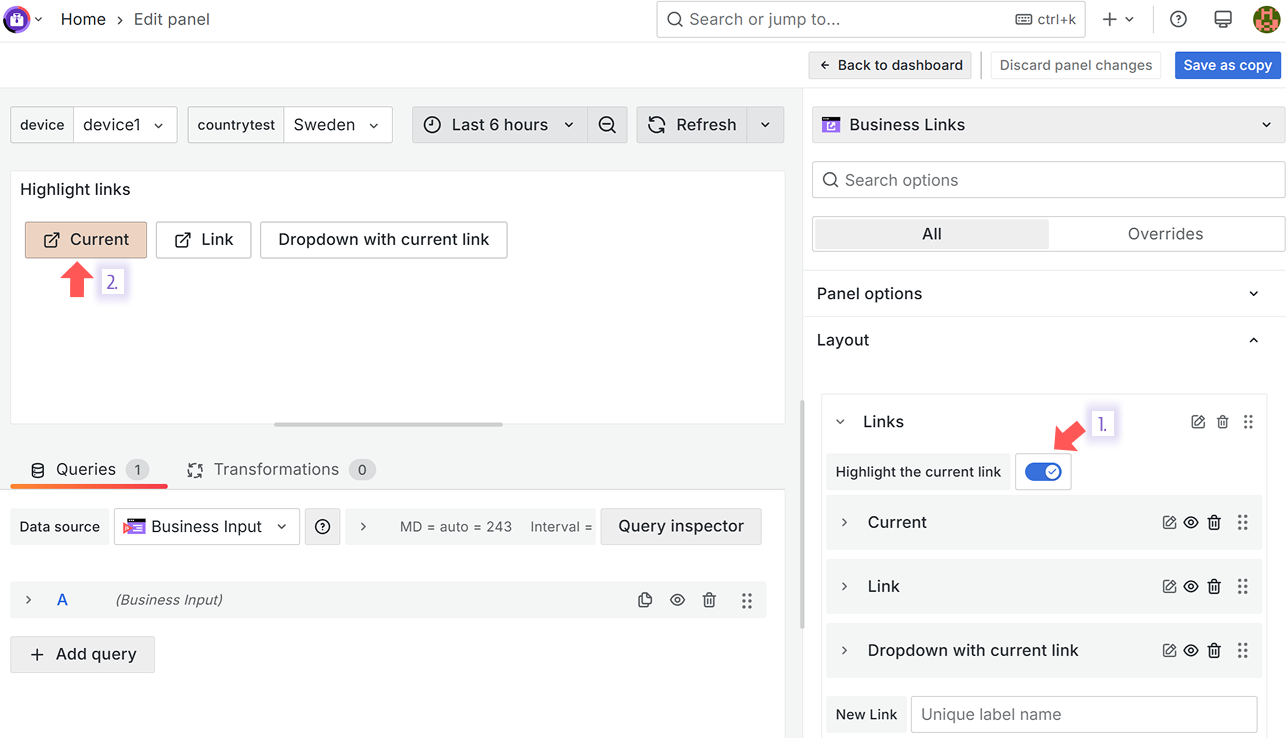Remove query A trash icon
Screen dimensions: 1286x738
[709, 600]
